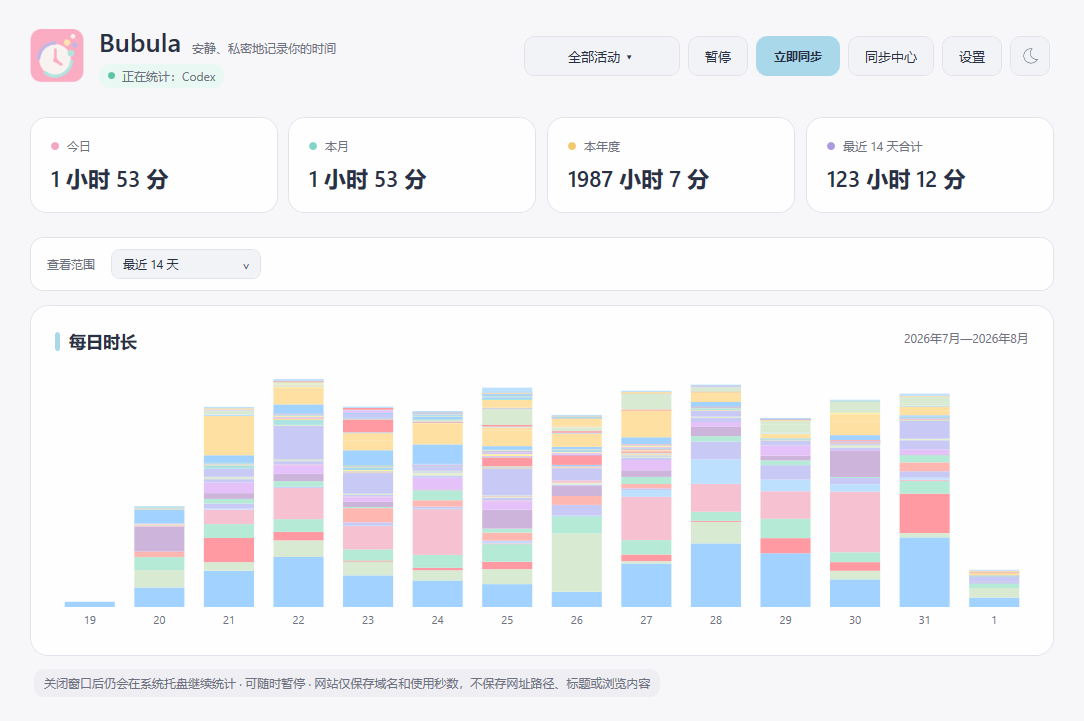Click the bar for day 28
Screen dimensions: 1084x721
[x=716, y=496]
